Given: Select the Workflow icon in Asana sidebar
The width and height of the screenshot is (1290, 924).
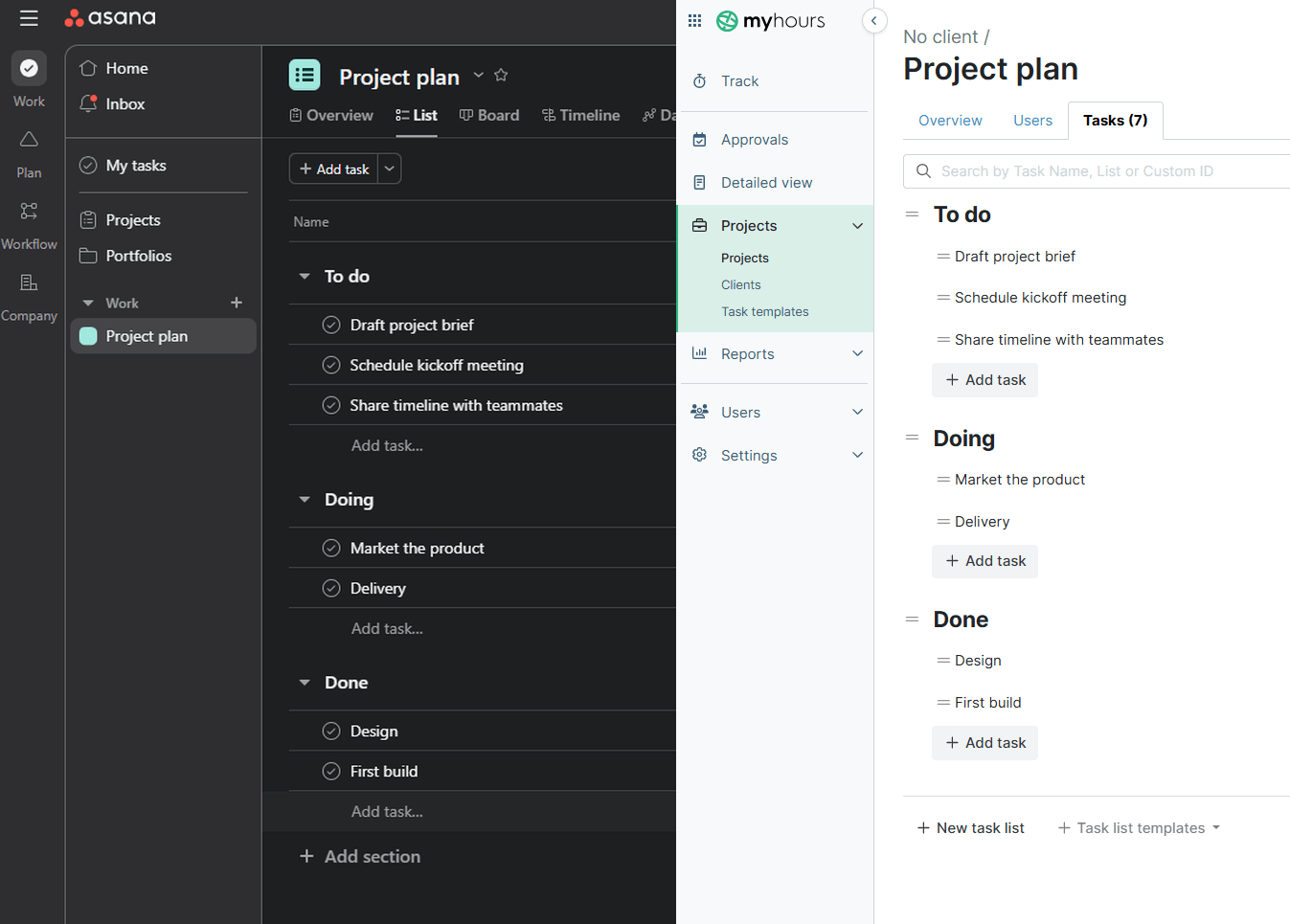Looking at the screenshot, I should tap(29, 211).
